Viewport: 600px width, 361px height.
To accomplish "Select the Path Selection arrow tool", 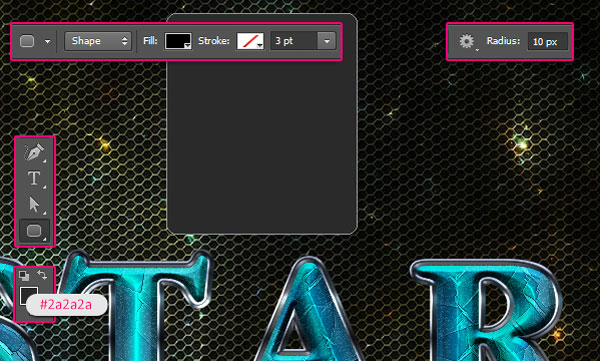I will coord(34,204).
